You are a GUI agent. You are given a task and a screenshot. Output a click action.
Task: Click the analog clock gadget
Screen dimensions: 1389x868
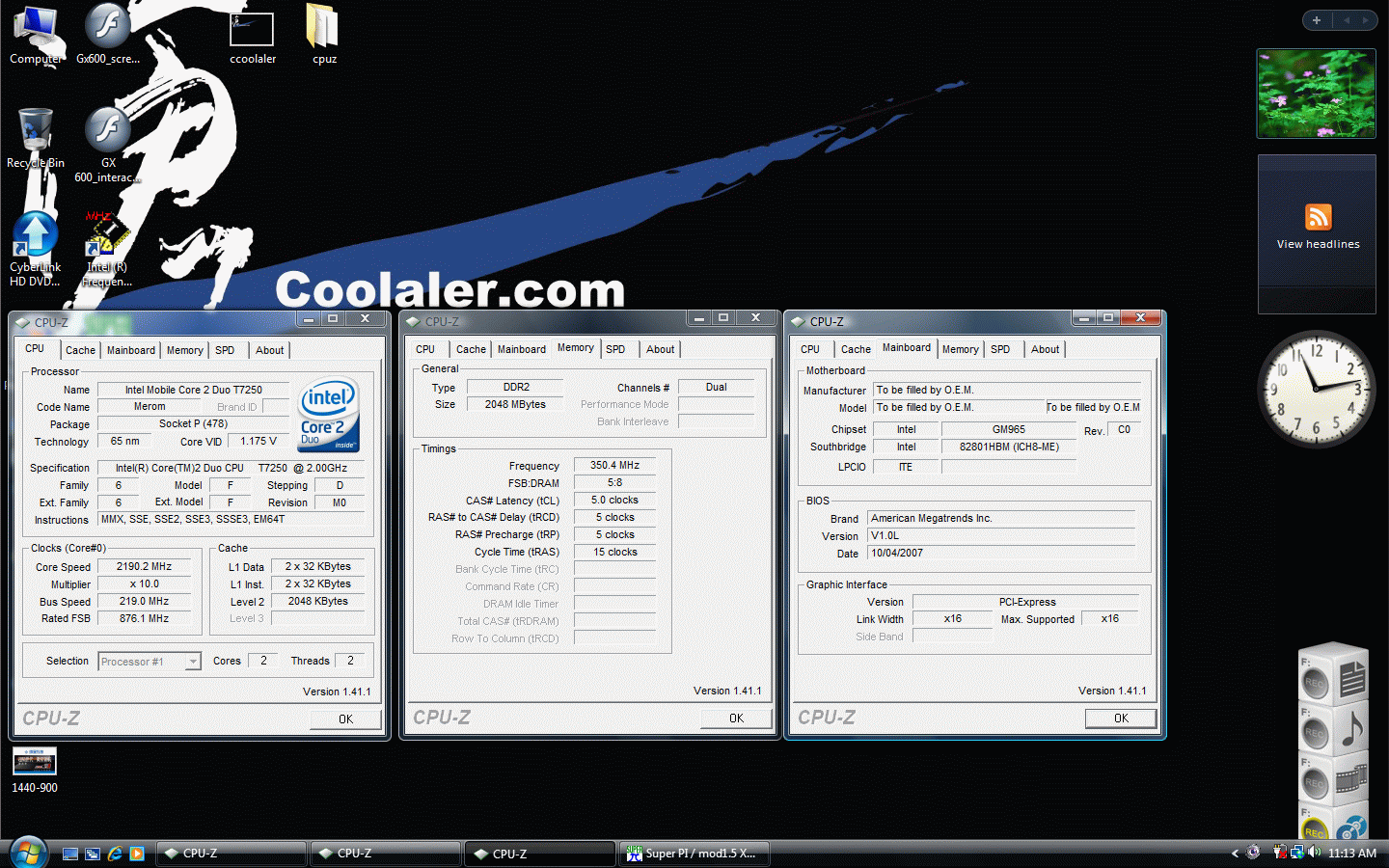pyautogui.click(x=1316, y=389)
